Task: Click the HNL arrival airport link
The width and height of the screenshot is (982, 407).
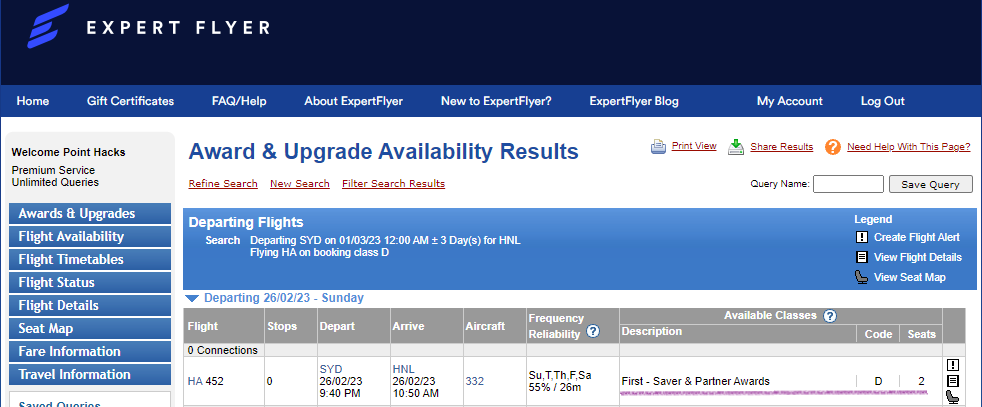Action: [x=403, y=369]
